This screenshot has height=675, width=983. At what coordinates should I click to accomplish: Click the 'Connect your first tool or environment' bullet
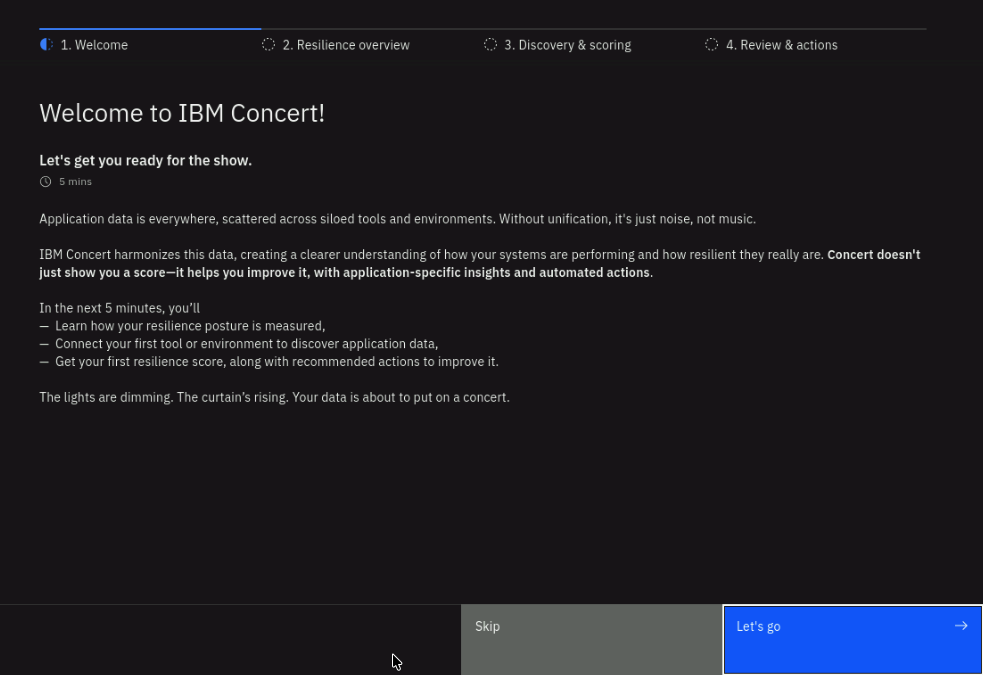[x=246, y=344]
